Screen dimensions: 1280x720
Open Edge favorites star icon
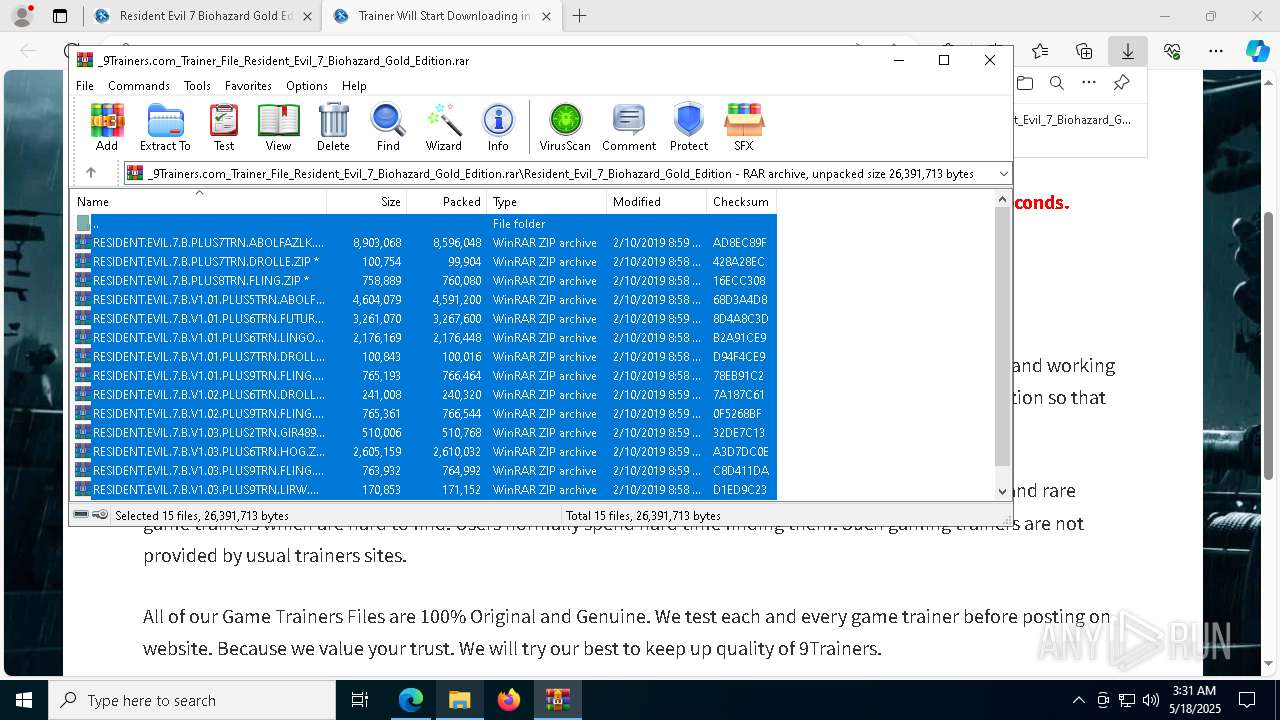(x=1040, y=51)
